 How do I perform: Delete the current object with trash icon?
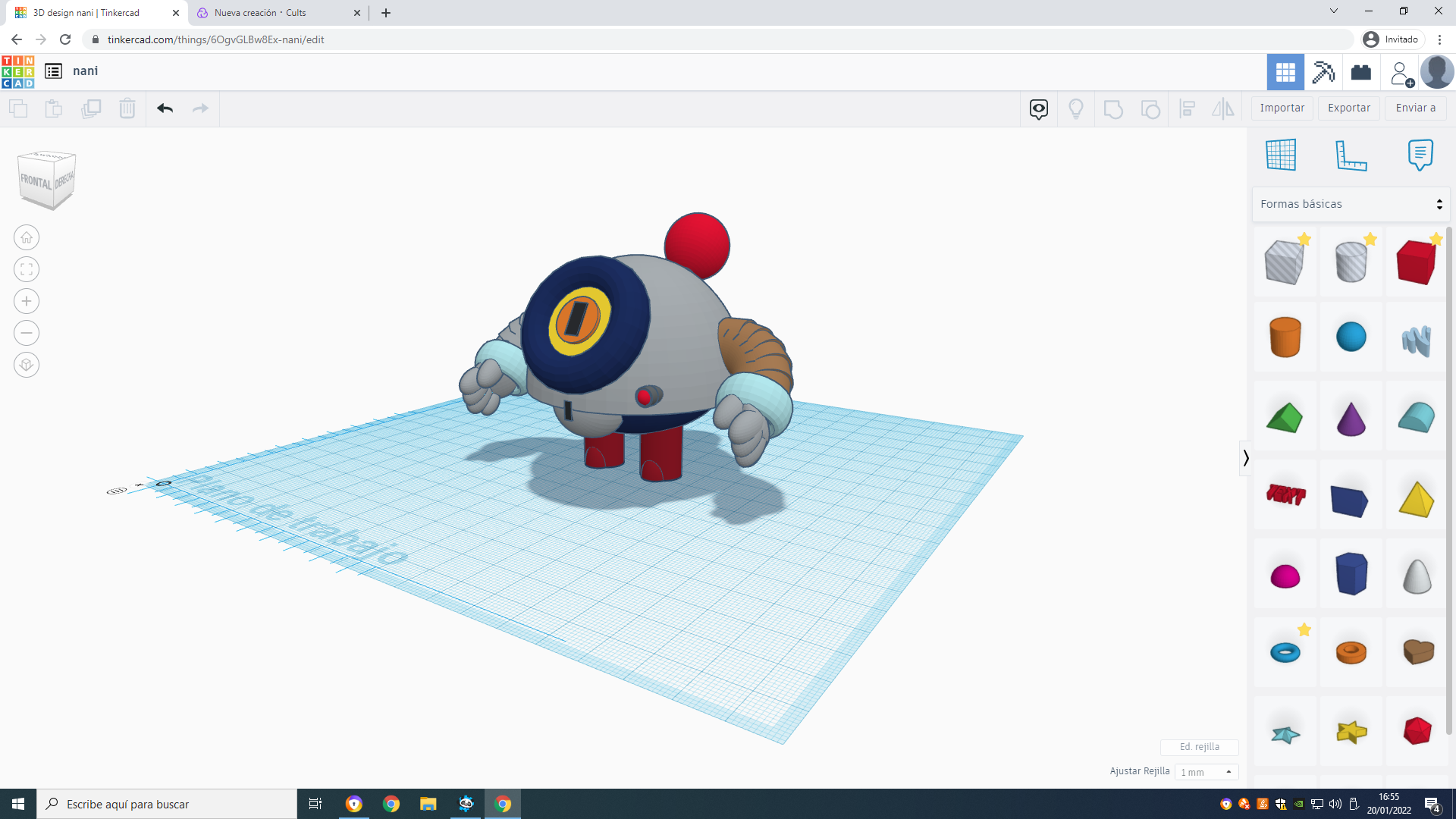(127, 108)
